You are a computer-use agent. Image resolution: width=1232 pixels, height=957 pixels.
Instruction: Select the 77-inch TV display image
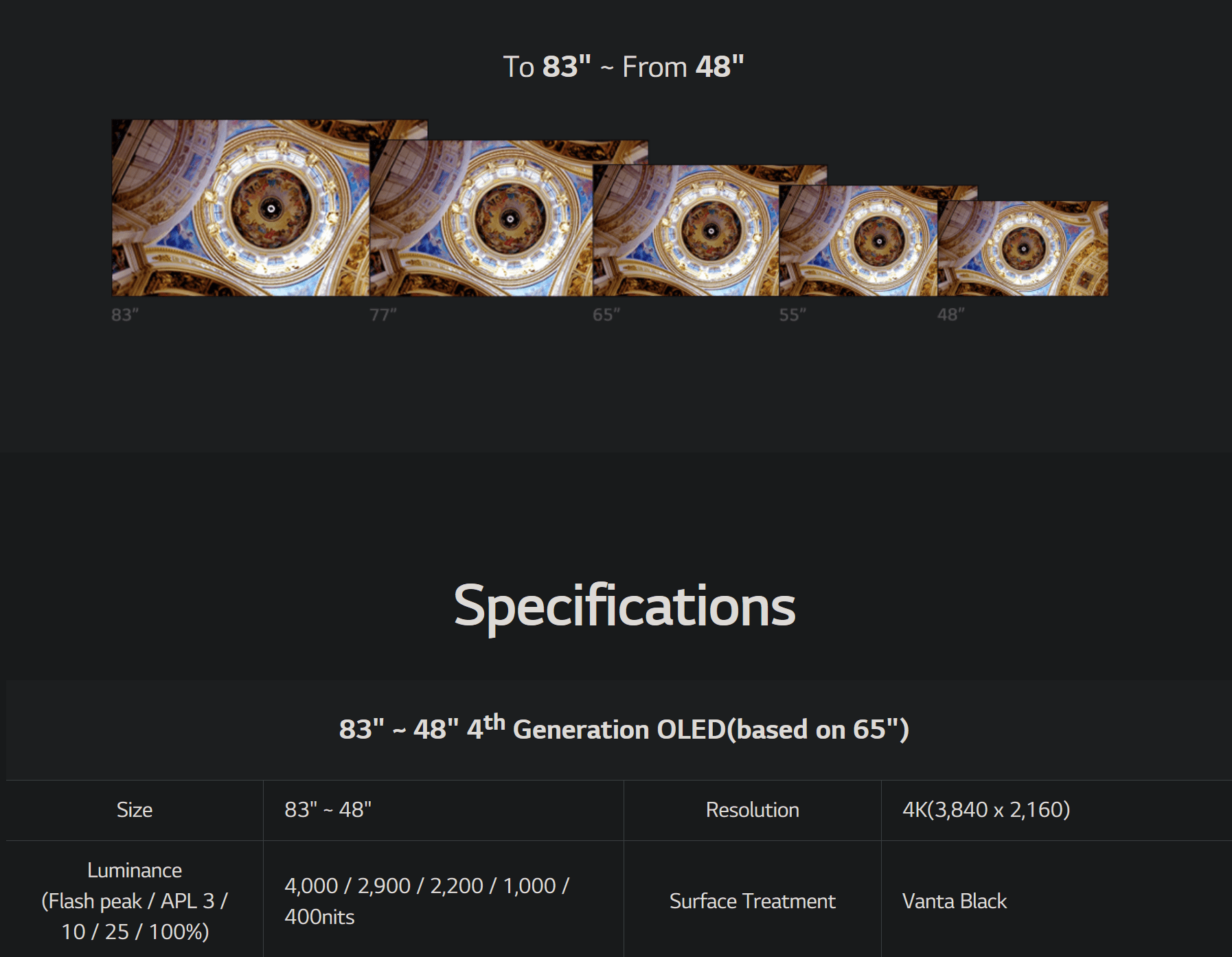tap(481, 218)
